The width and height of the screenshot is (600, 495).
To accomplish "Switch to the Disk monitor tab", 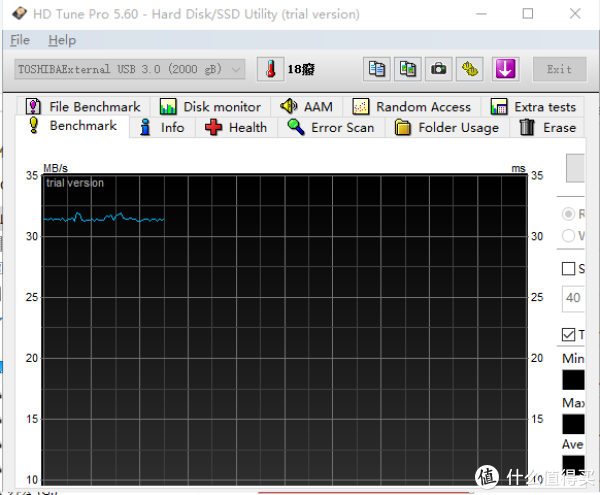I will click(x=210, y=107).
